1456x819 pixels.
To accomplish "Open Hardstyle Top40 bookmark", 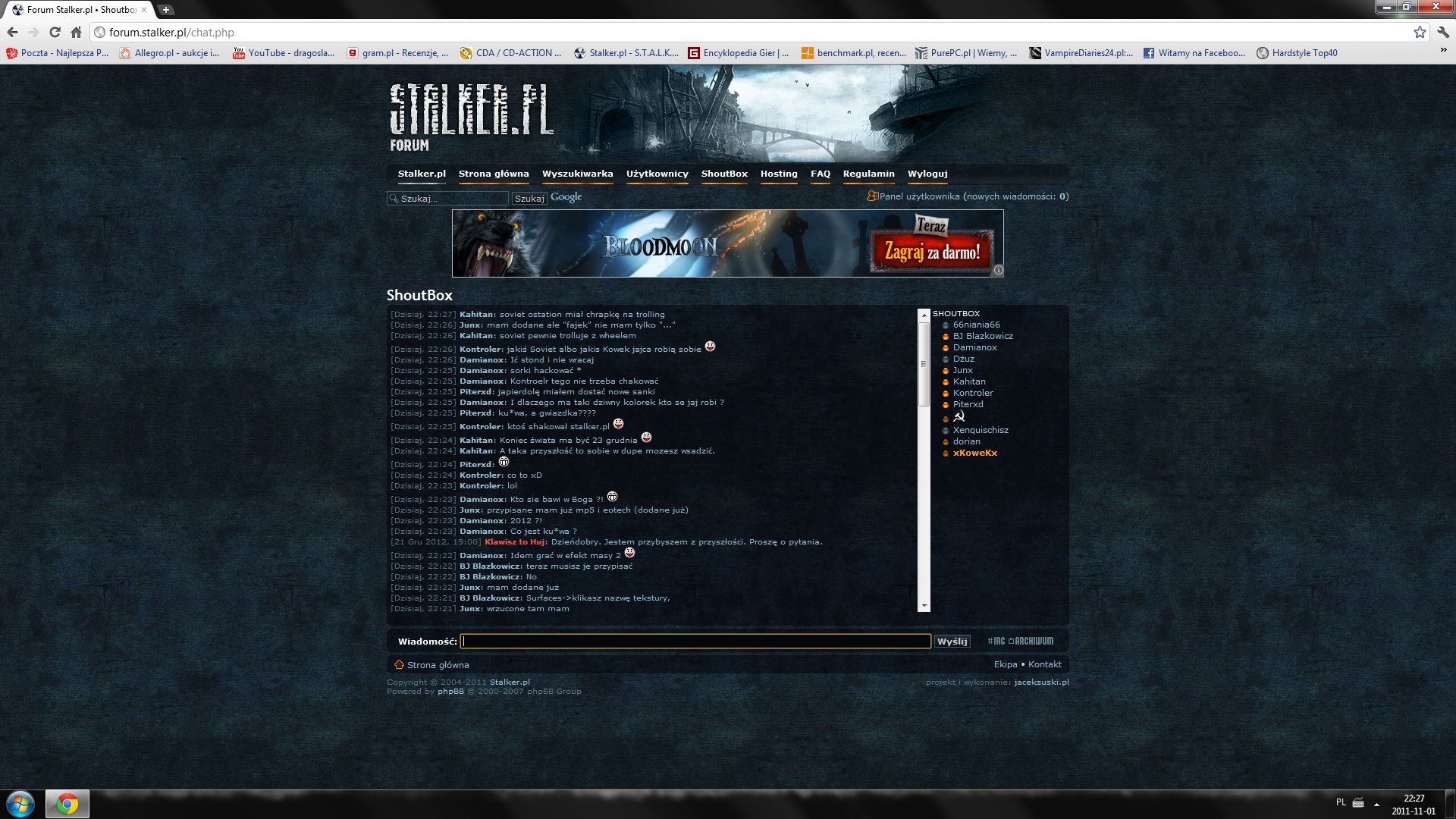I will (1298, 53).
